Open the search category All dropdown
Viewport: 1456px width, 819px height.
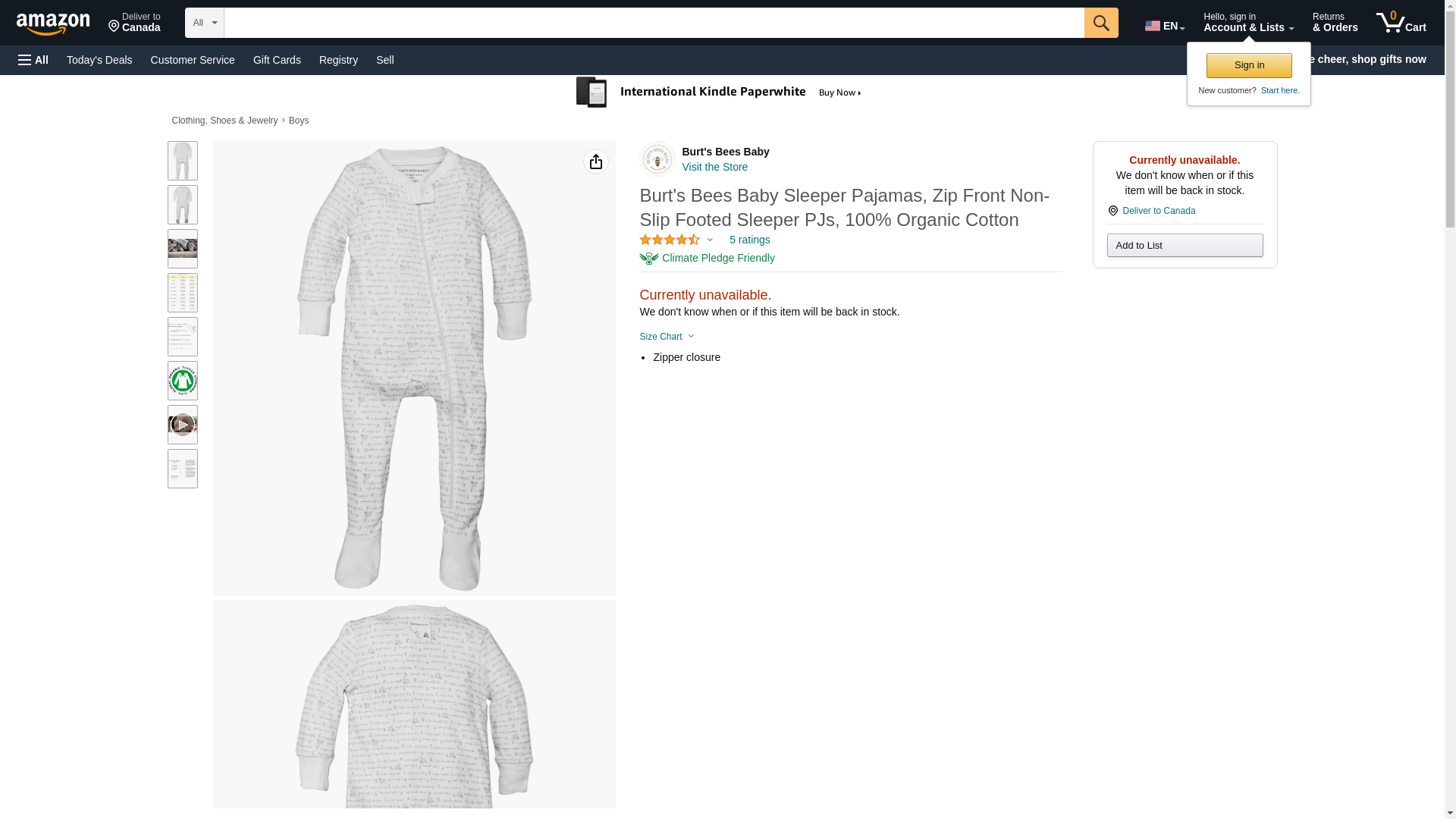pyautogui.click(x=205, y=23)
